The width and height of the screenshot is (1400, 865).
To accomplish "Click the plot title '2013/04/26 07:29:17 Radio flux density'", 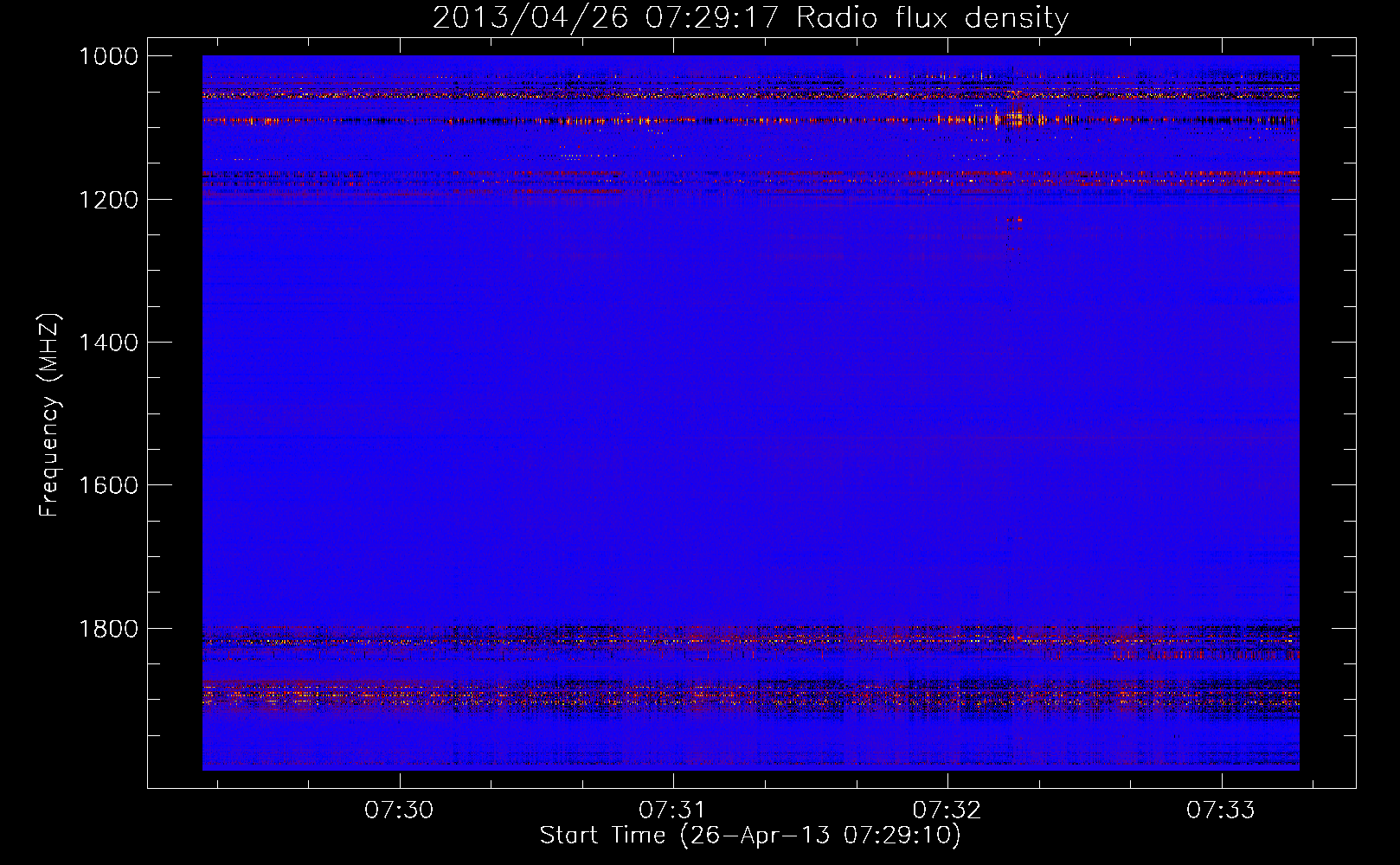I will (750, 17).
